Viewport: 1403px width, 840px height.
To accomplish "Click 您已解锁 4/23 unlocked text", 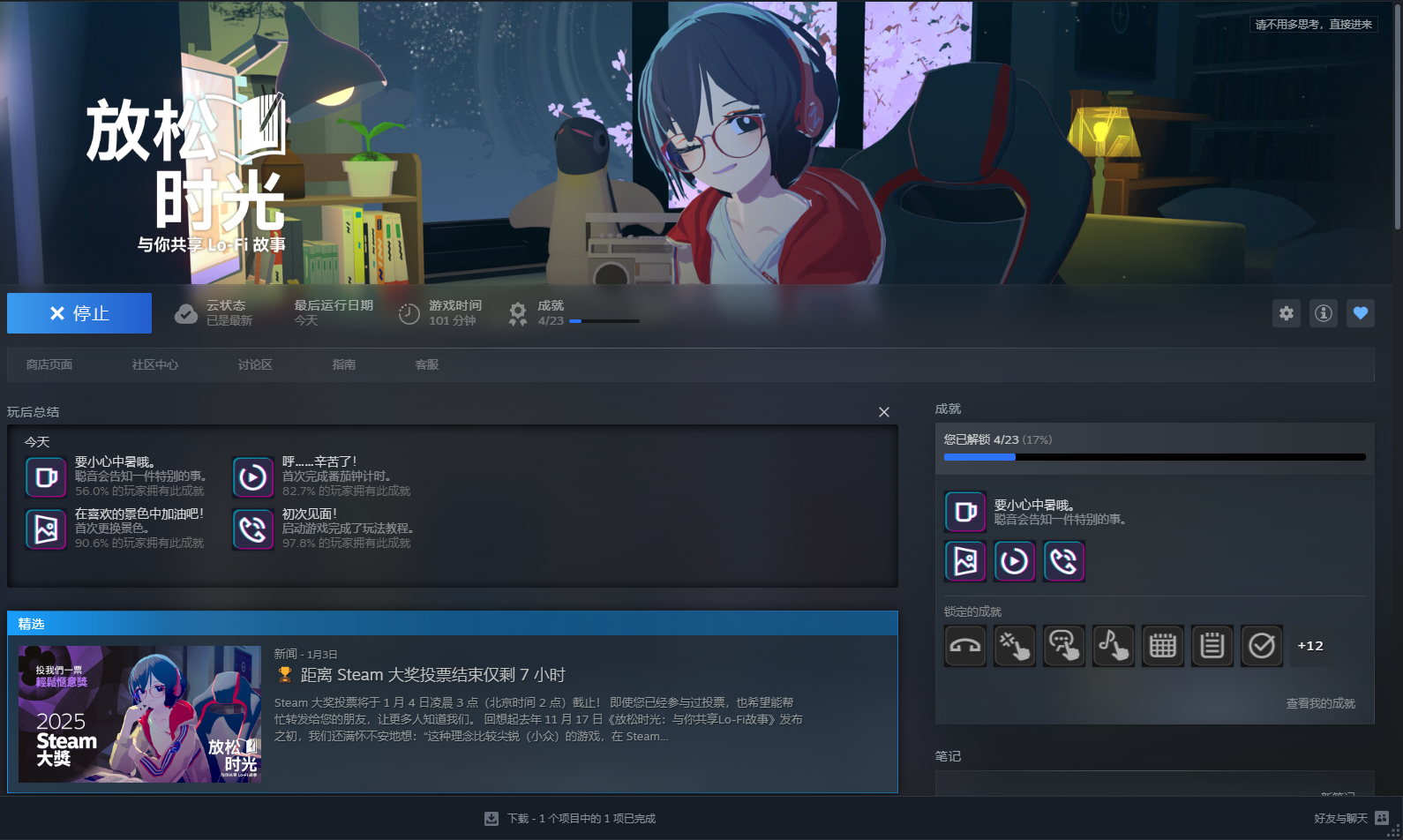I will pos(998,439).
